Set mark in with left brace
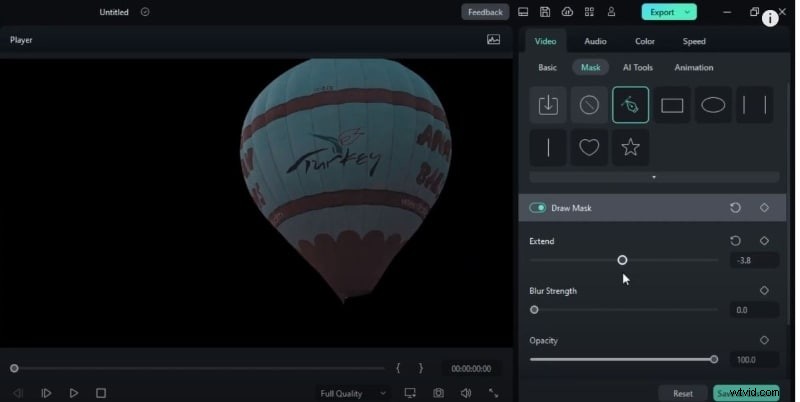The image size is (800, 402). (398, 368)
